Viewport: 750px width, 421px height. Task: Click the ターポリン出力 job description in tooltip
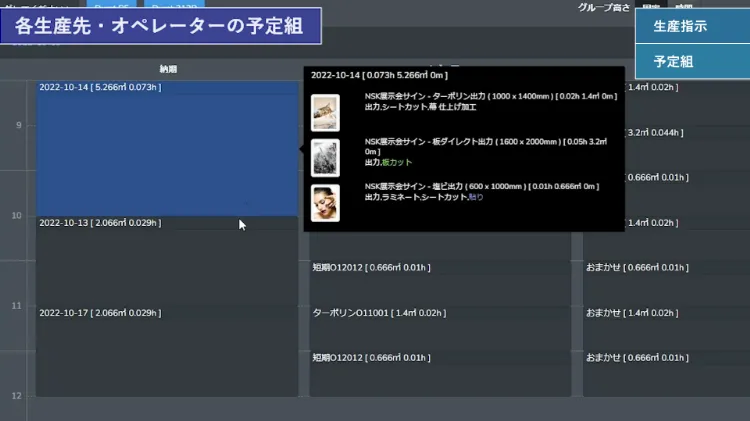click(491, 101)
